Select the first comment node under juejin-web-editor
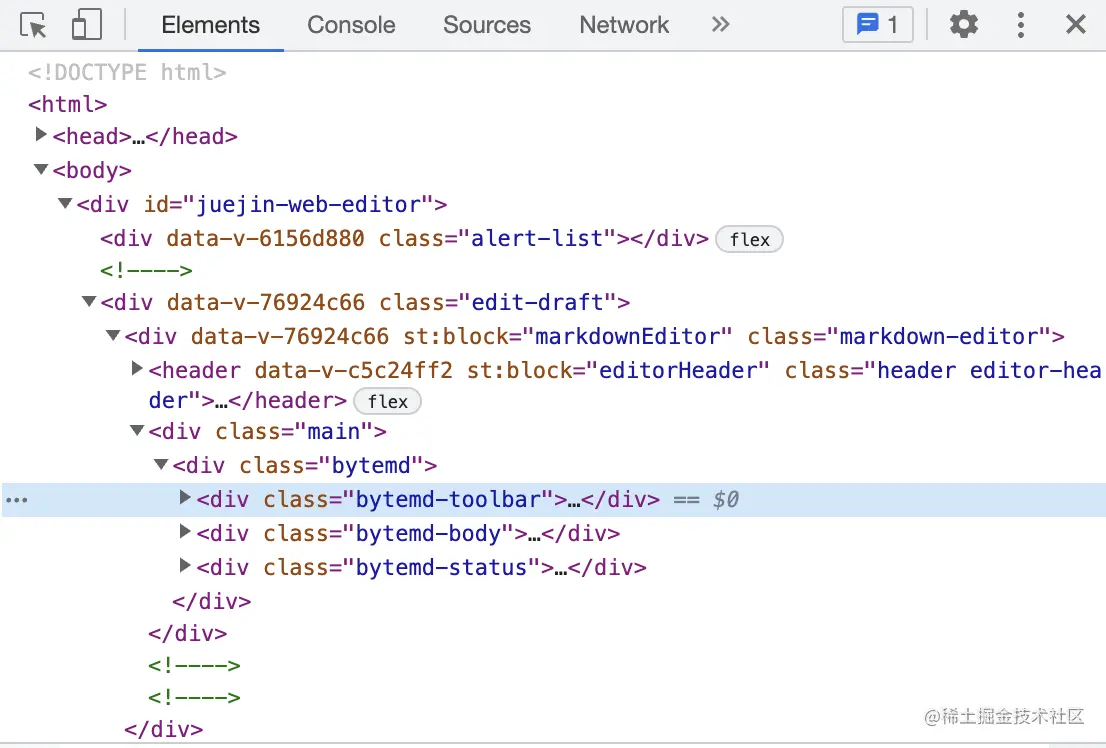This screenshot has width=1106, height=748. [x=146, y=270]
